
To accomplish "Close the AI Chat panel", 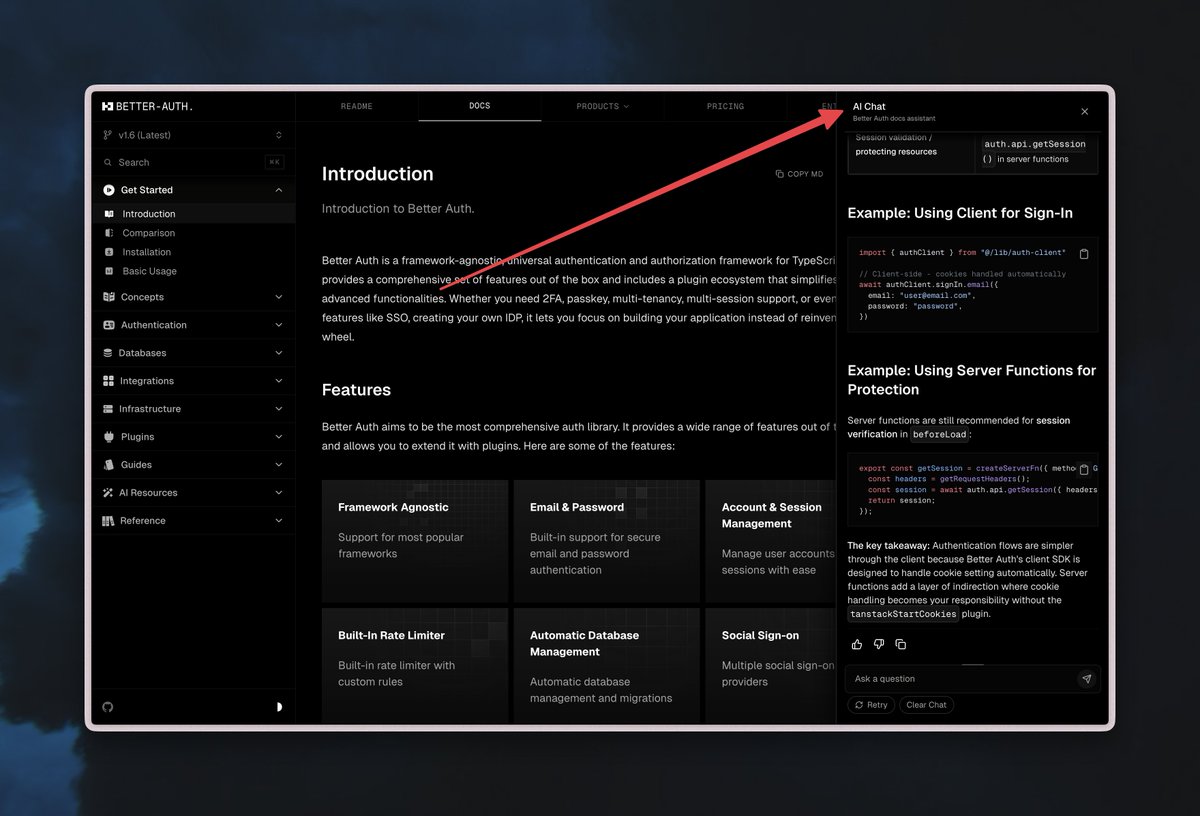I will pyautogui.click(x=1085, y=112).
